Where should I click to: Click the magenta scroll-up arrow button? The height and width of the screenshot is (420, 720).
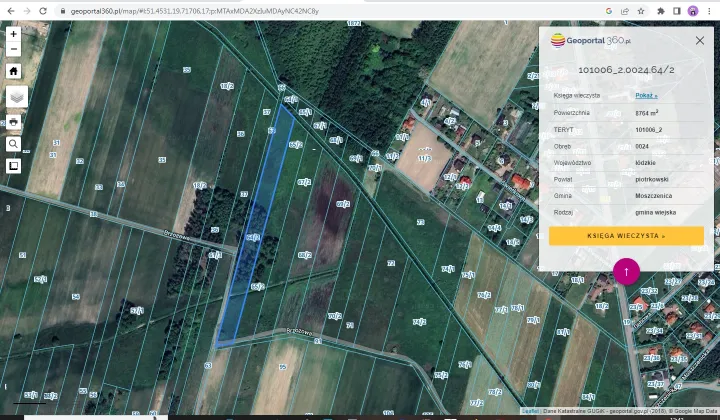(626, 271)
